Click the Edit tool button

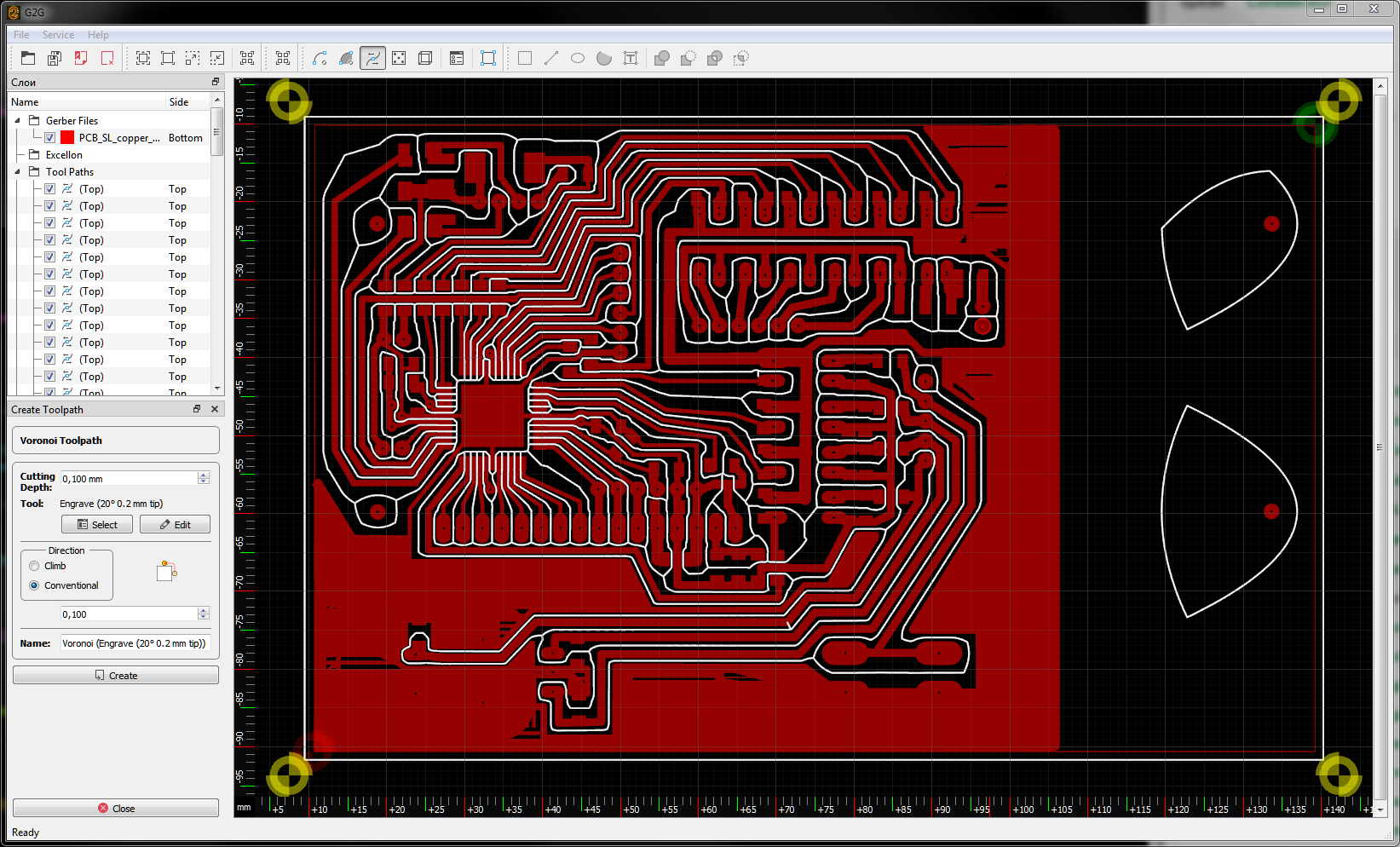coord(175,525)
